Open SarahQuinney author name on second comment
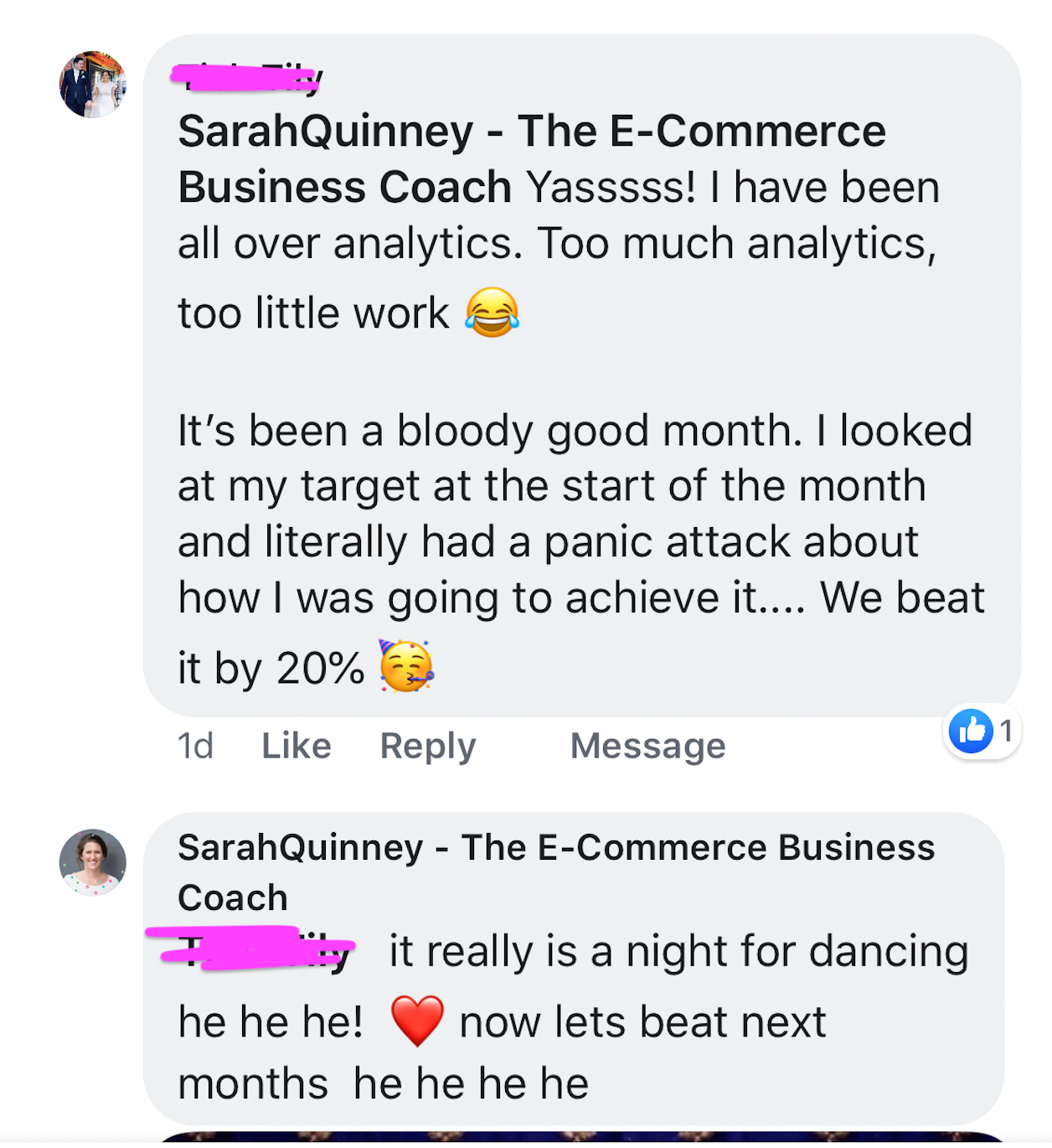The height and width of the screenshot is (1148, 1052). tap(555, 848)
